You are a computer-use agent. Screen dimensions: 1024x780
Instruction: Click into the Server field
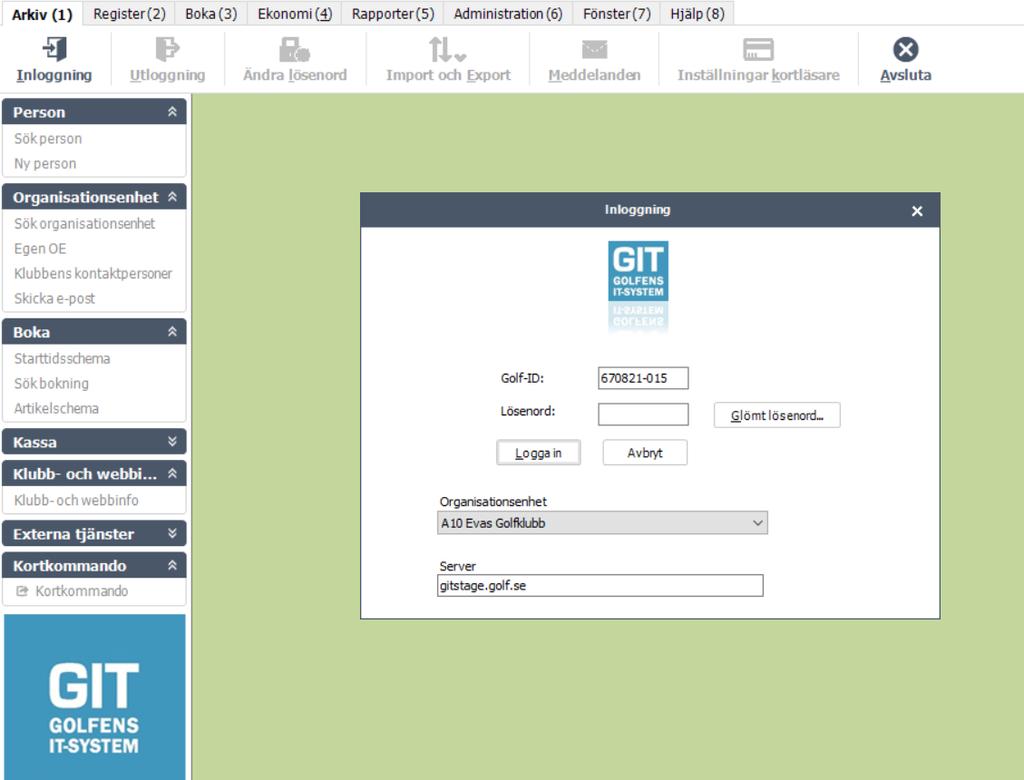600,585
